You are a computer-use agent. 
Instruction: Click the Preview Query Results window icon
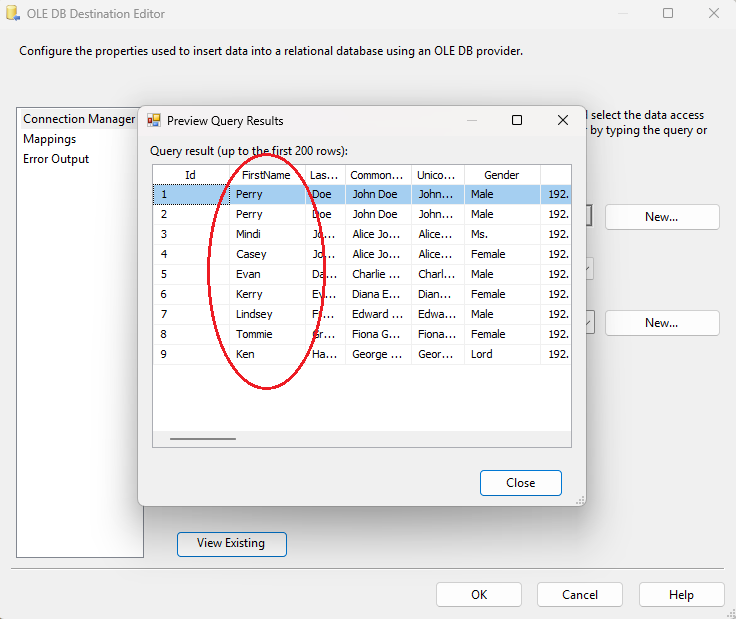point(154,120)
